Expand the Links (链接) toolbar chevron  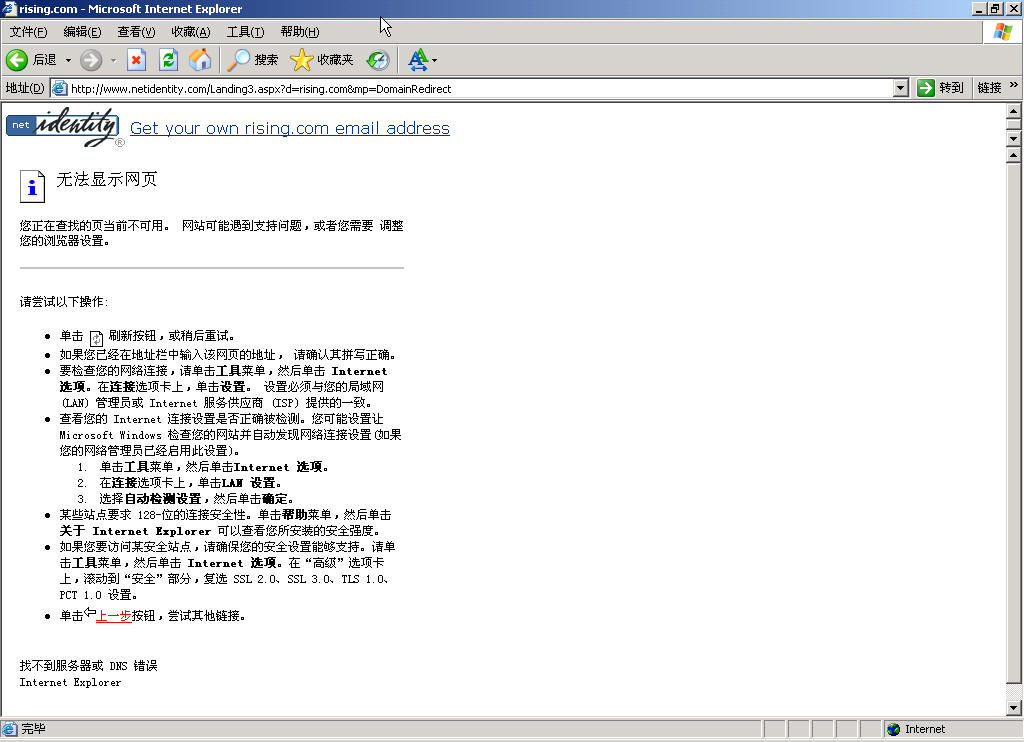tap(1014, 85)
